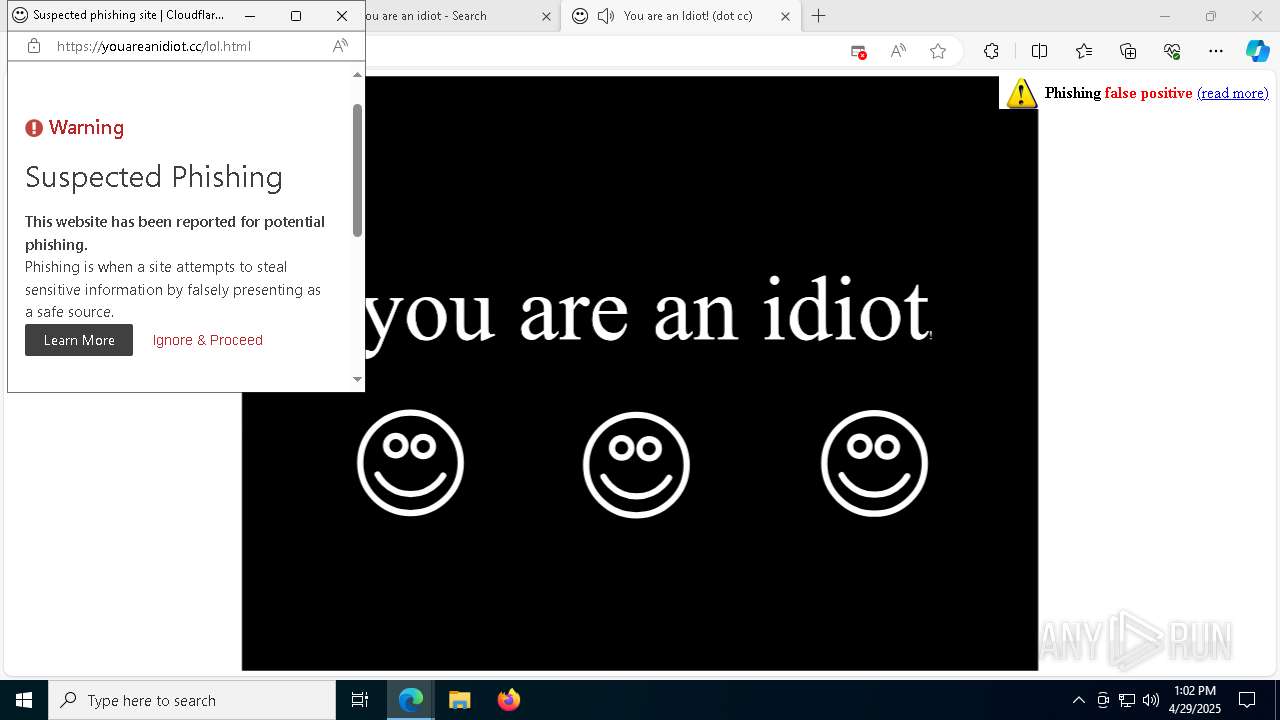
Task: Click the left smiley face on the page
Action: coord(410,463)
